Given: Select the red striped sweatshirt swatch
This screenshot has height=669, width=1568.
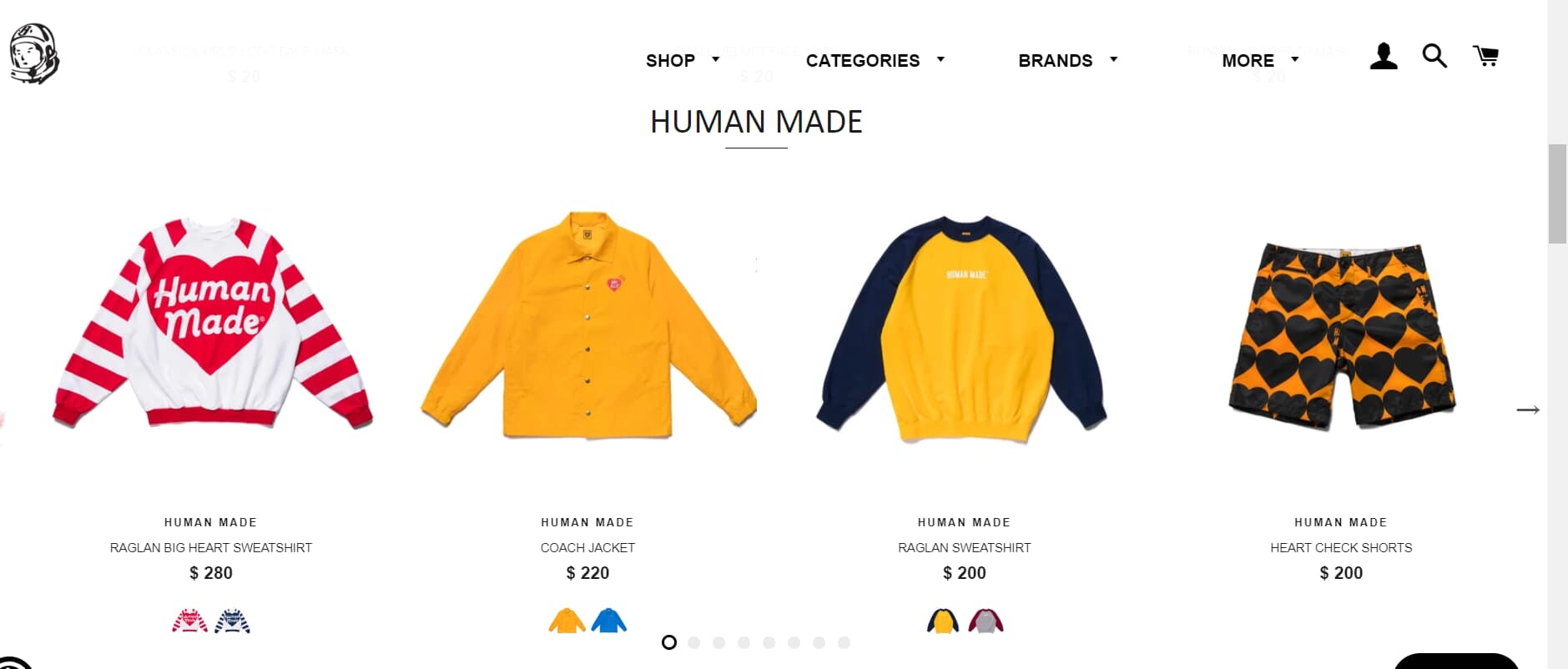Looking at the screenshot, I should pyautogui.click(x=189, y=621).
